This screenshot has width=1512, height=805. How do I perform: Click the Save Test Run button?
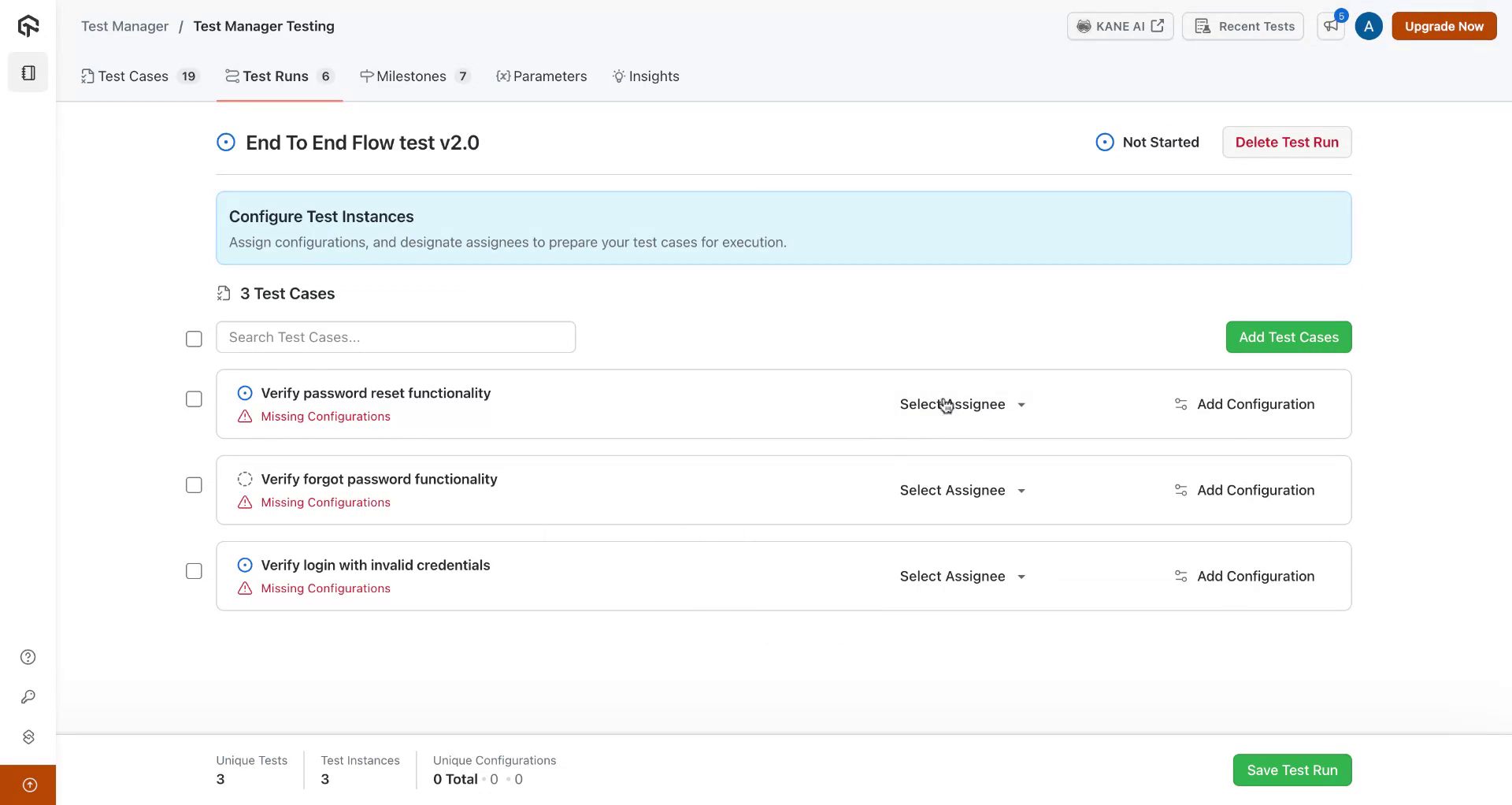click(x=1291, y=770)
